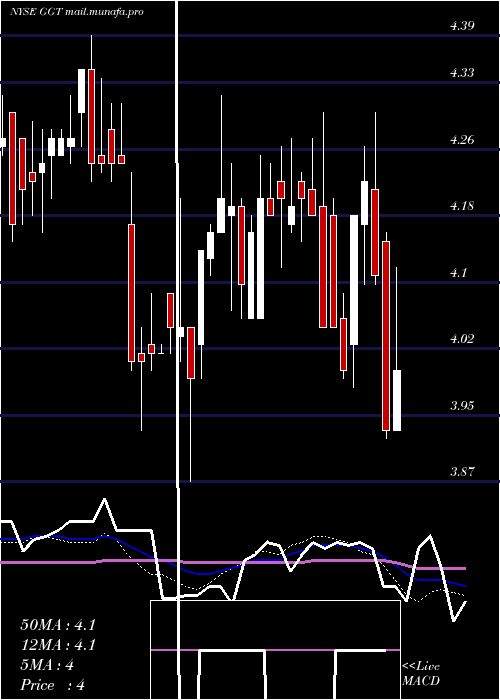Screen dimensions: 500x700
Task: Click the tall red candlestick closing near 3.95
Action: (386, 336)
